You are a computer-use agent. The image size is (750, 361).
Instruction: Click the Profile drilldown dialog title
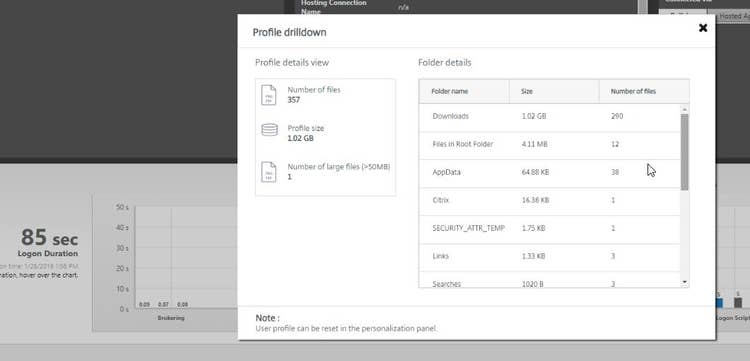click(x=289, y=33)
